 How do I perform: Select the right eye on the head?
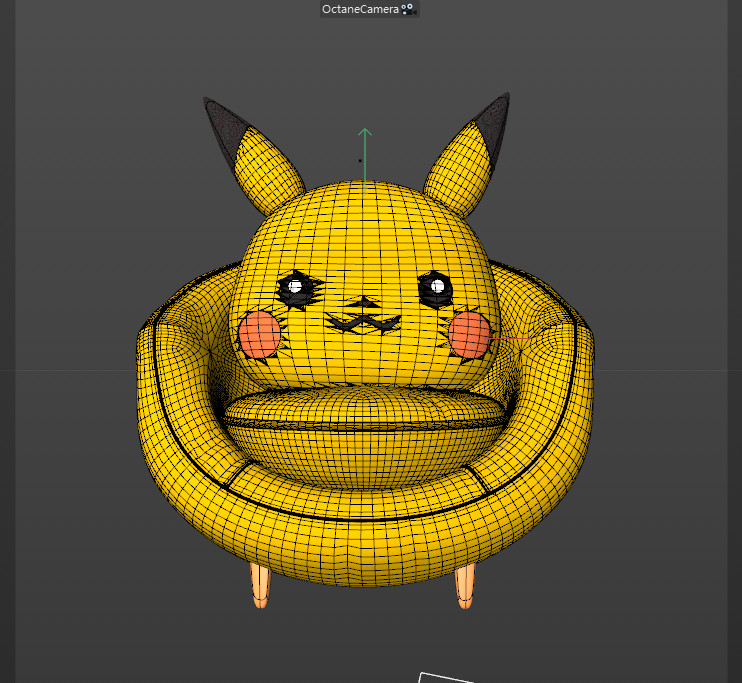tap(435, 288)
